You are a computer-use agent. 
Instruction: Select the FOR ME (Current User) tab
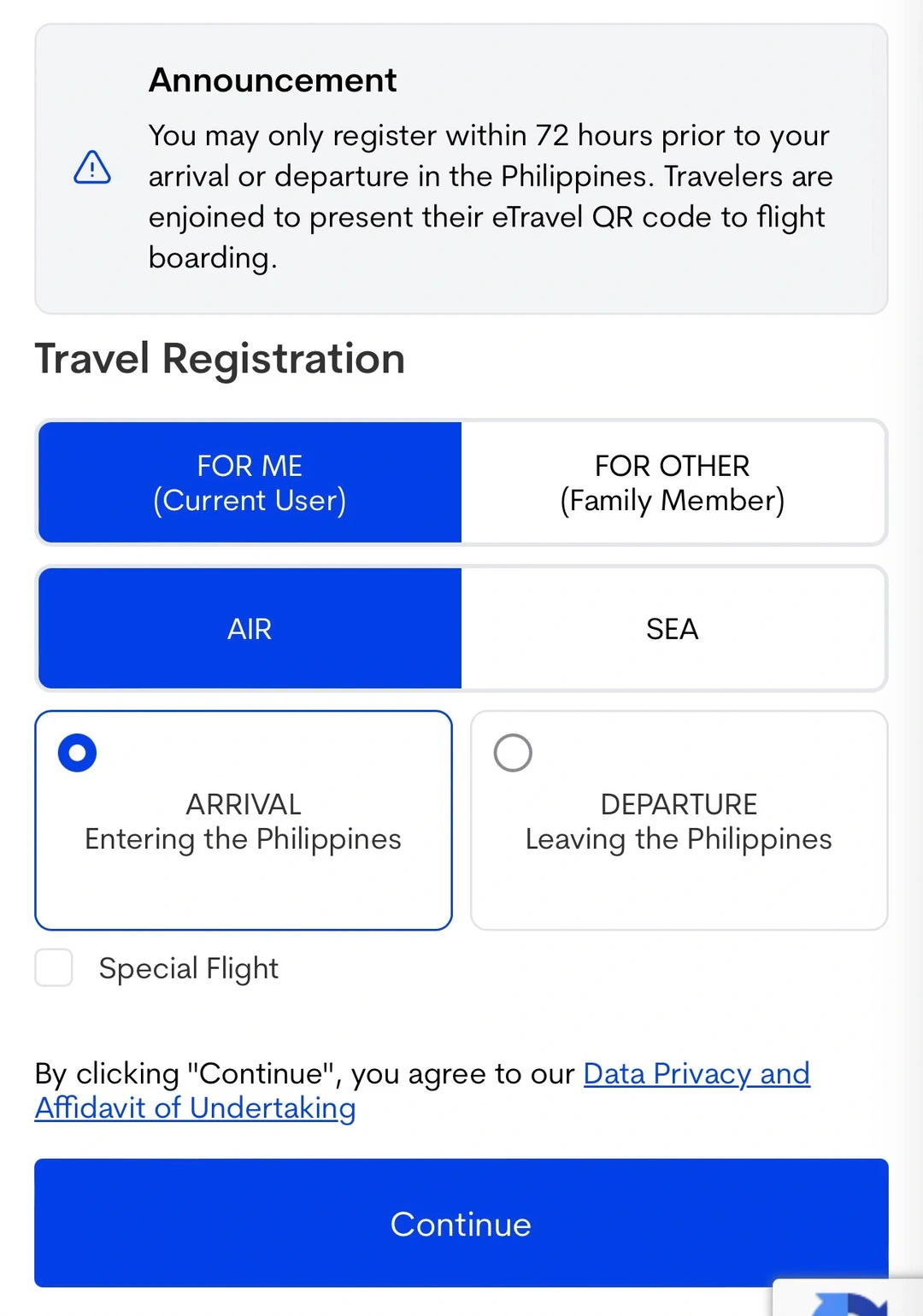tap(250, 483)
